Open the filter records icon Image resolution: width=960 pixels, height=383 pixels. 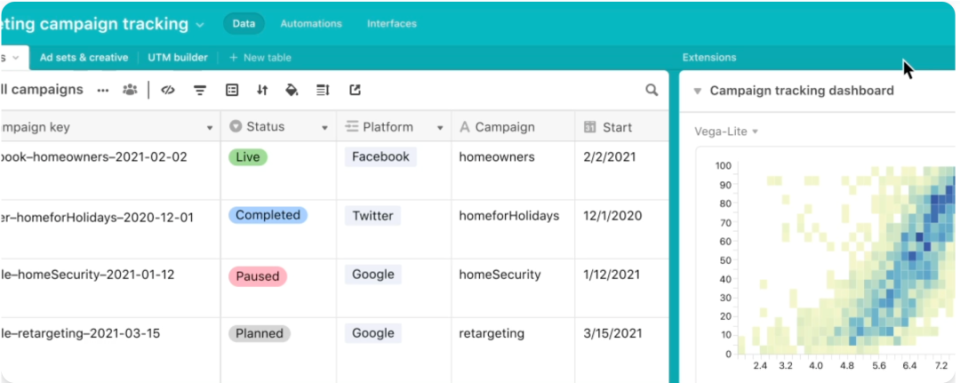(x=200, y=91)
